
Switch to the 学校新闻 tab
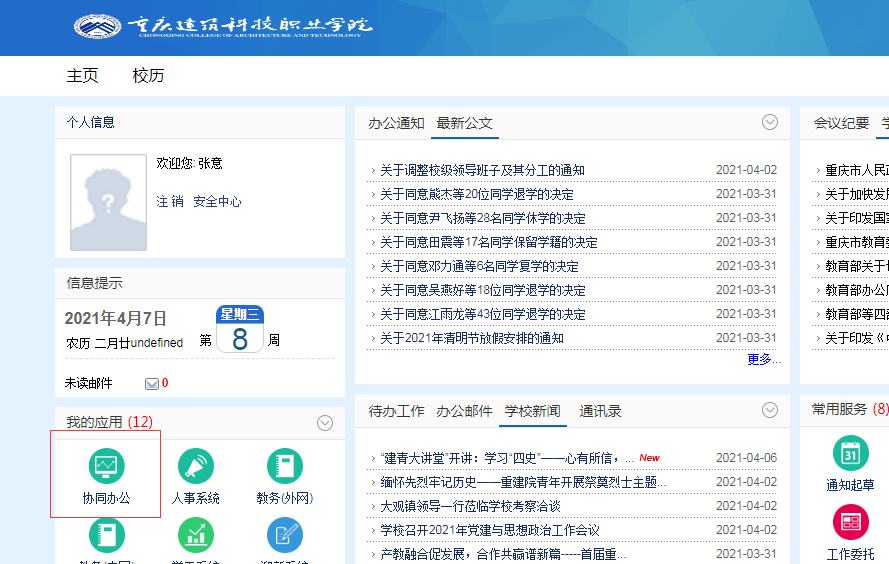pyautogui.click(x=532, y=411)
